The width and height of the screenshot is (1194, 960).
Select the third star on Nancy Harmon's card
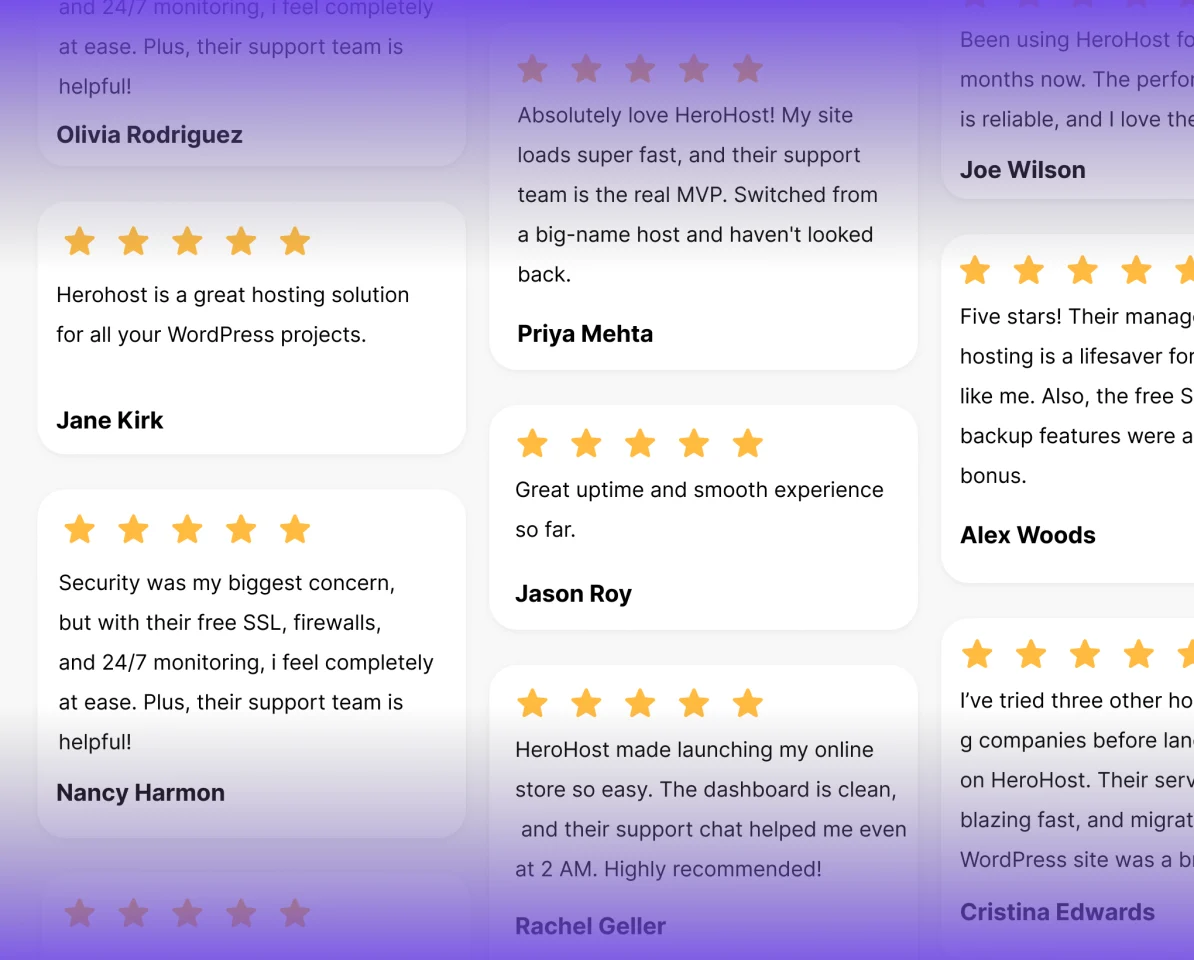click(x=187, y=529)
